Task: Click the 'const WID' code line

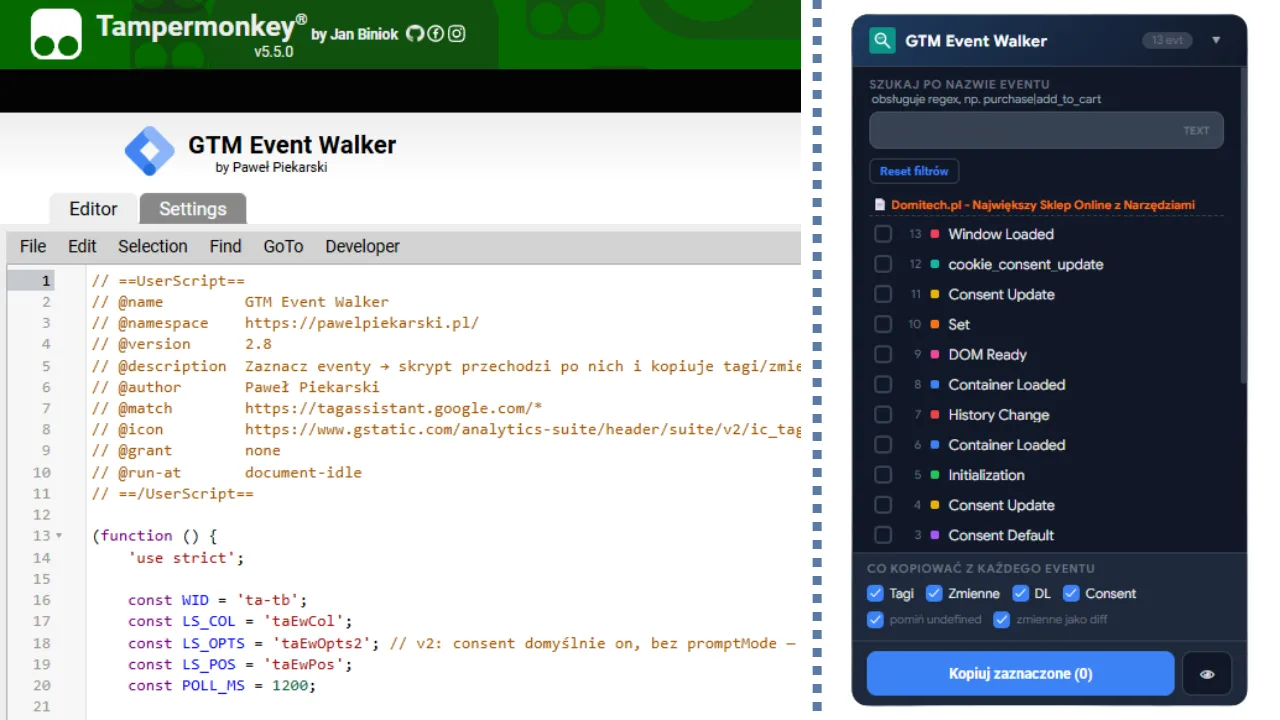Action: click(217, 600)
